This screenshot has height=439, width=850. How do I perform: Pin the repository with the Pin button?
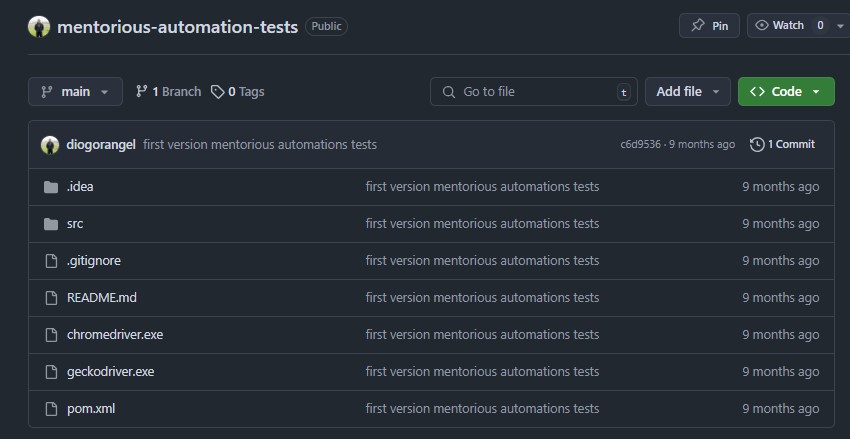pyautogui.click(x=708, y=26)
